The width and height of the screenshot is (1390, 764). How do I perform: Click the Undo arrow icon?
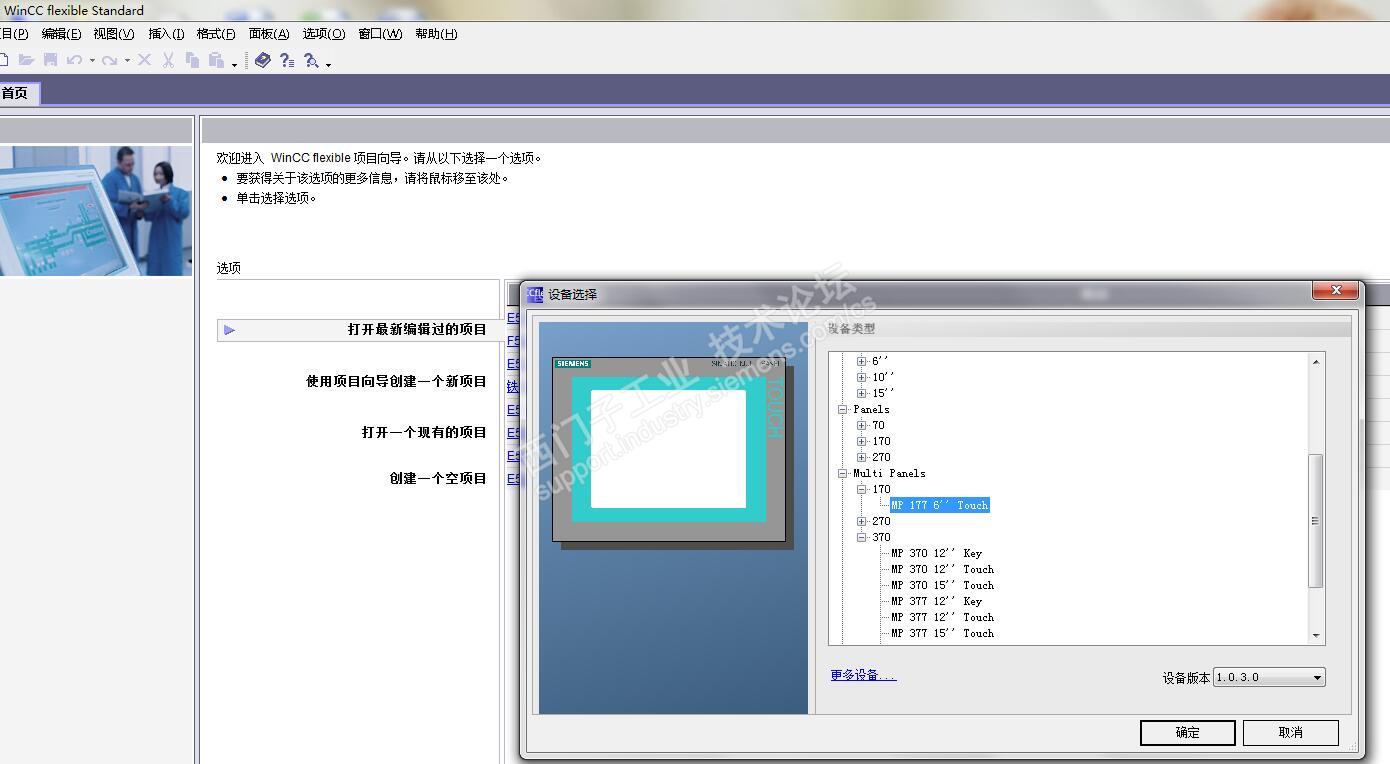point(74,60)
